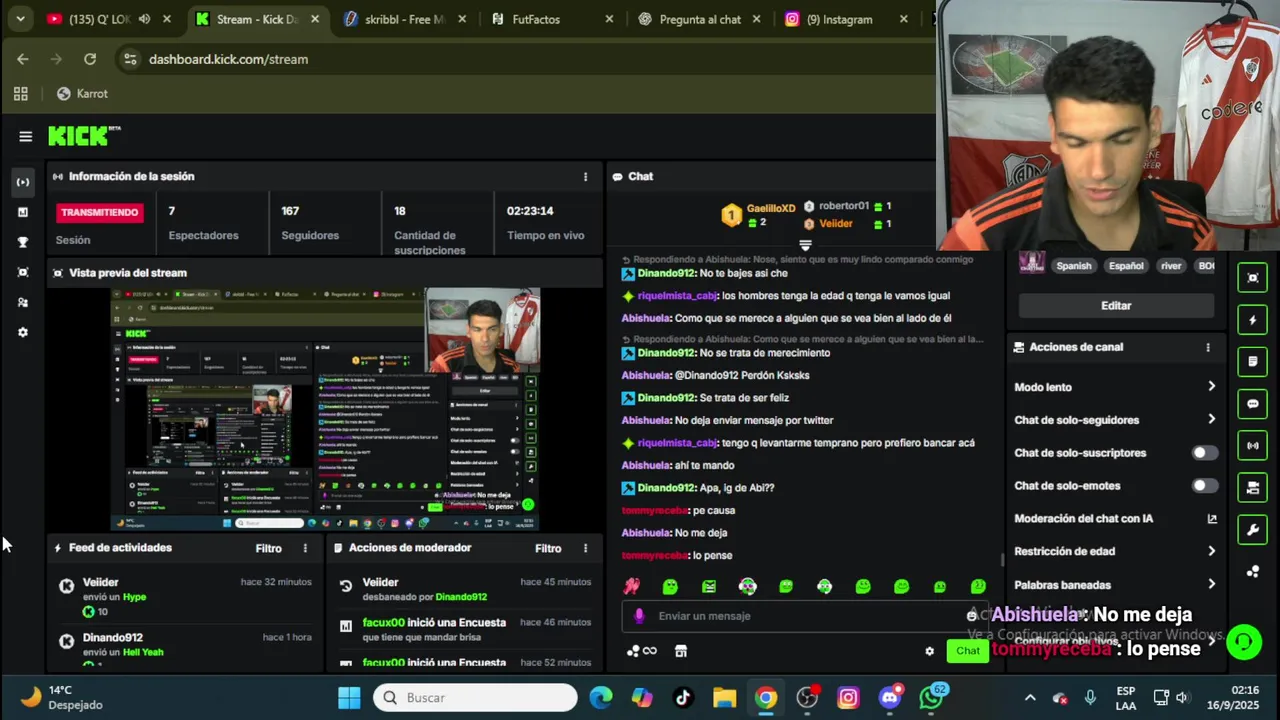
Task: Click the Karrot bookmark
Action: pyautogui.click(x=82, y=94)
